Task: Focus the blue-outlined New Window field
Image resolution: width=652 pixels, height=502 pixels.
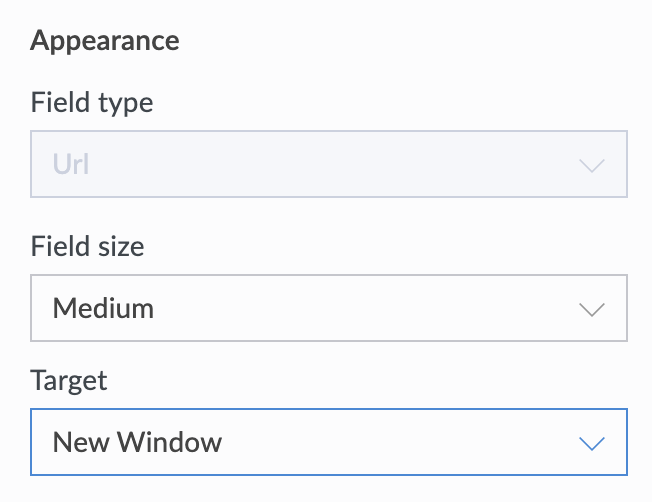Action: point(300,442)
